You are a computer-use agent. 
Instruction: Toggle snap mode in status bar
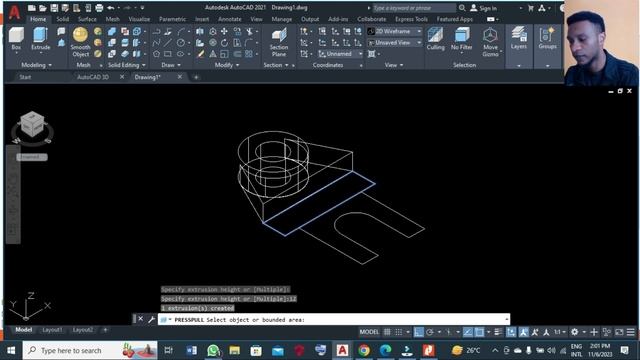(x=399, y=332)
